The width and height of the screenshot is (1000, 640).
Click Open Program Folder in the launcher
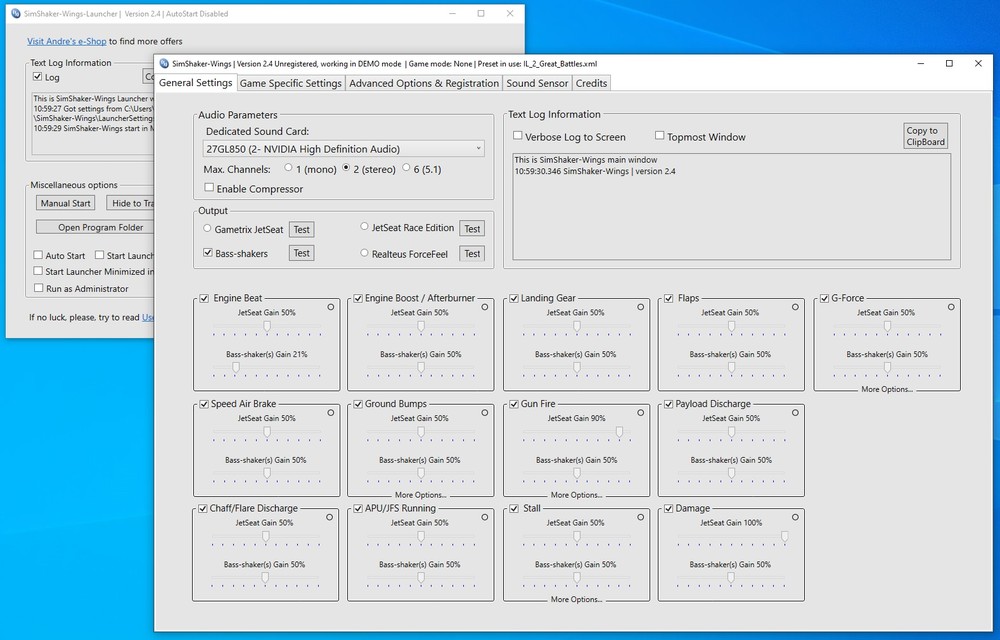[x=103, y=225]
